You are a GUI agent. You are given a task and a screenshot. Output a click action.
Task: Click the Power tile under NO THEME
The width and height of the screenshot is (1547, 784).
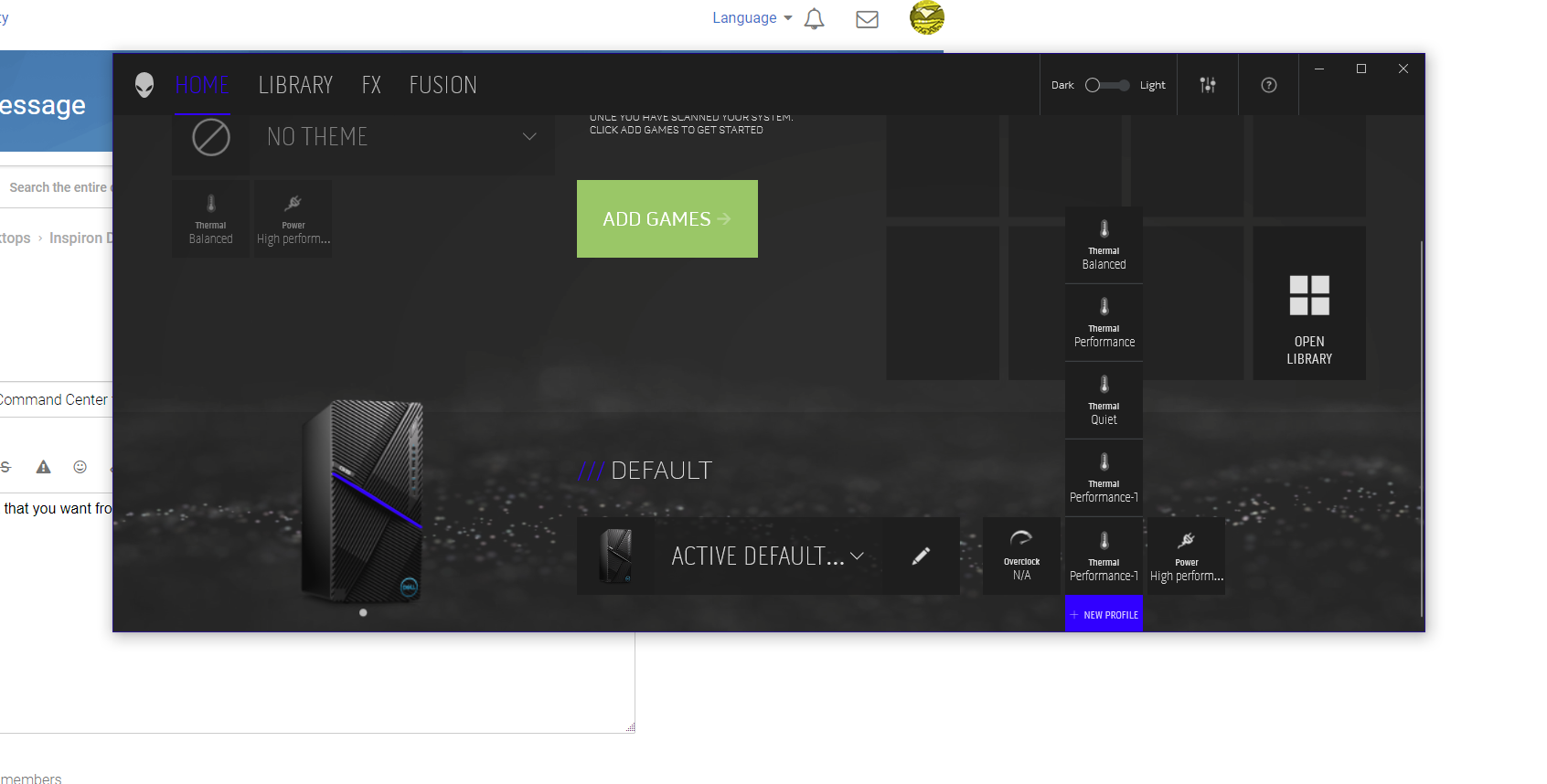293,218
